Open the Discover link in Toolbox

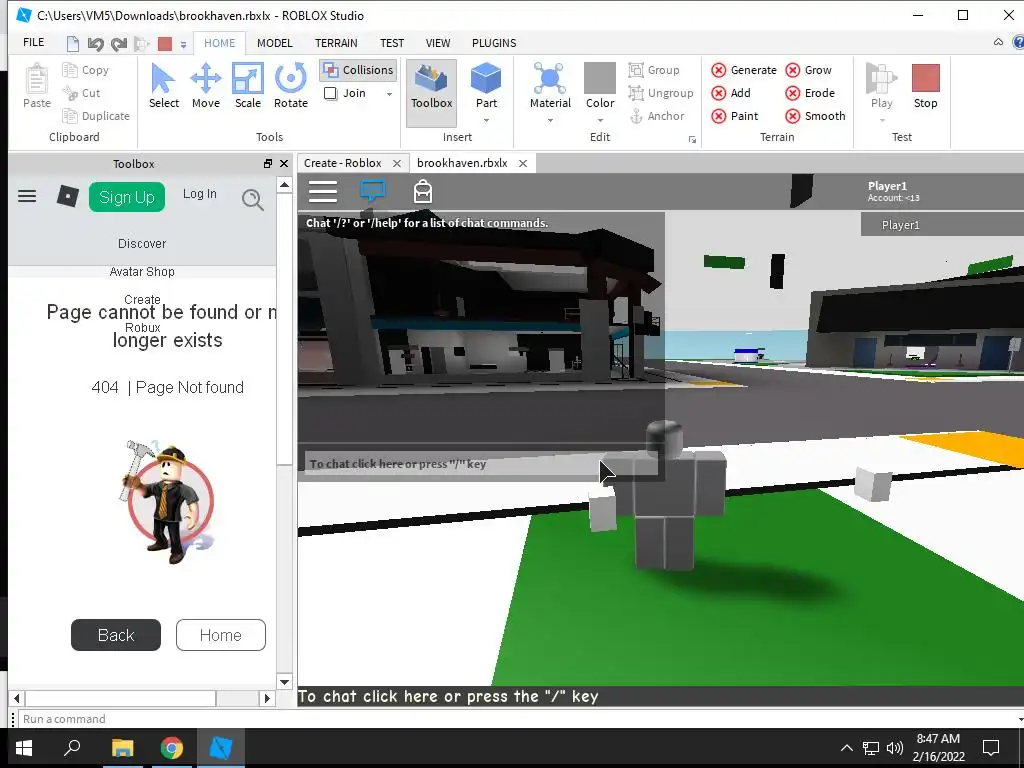[x=142, y=244]
